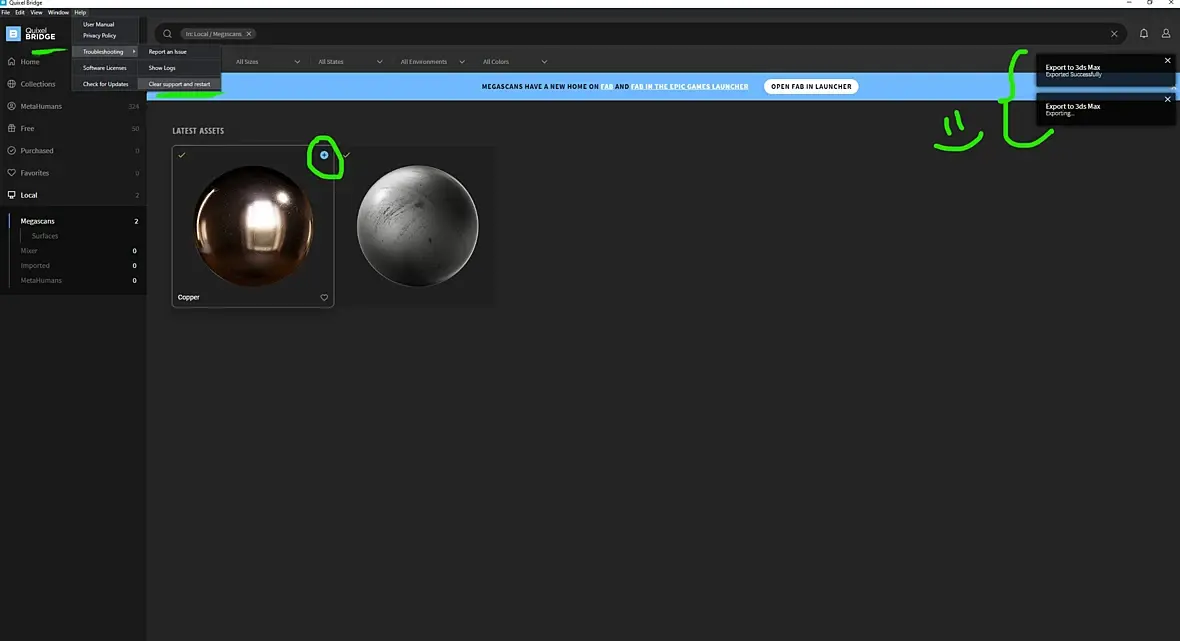Open the All Colors dropdown
The height and width of the screenshot is (641, 1180).
pyautogui.click(x=515, y=62)
